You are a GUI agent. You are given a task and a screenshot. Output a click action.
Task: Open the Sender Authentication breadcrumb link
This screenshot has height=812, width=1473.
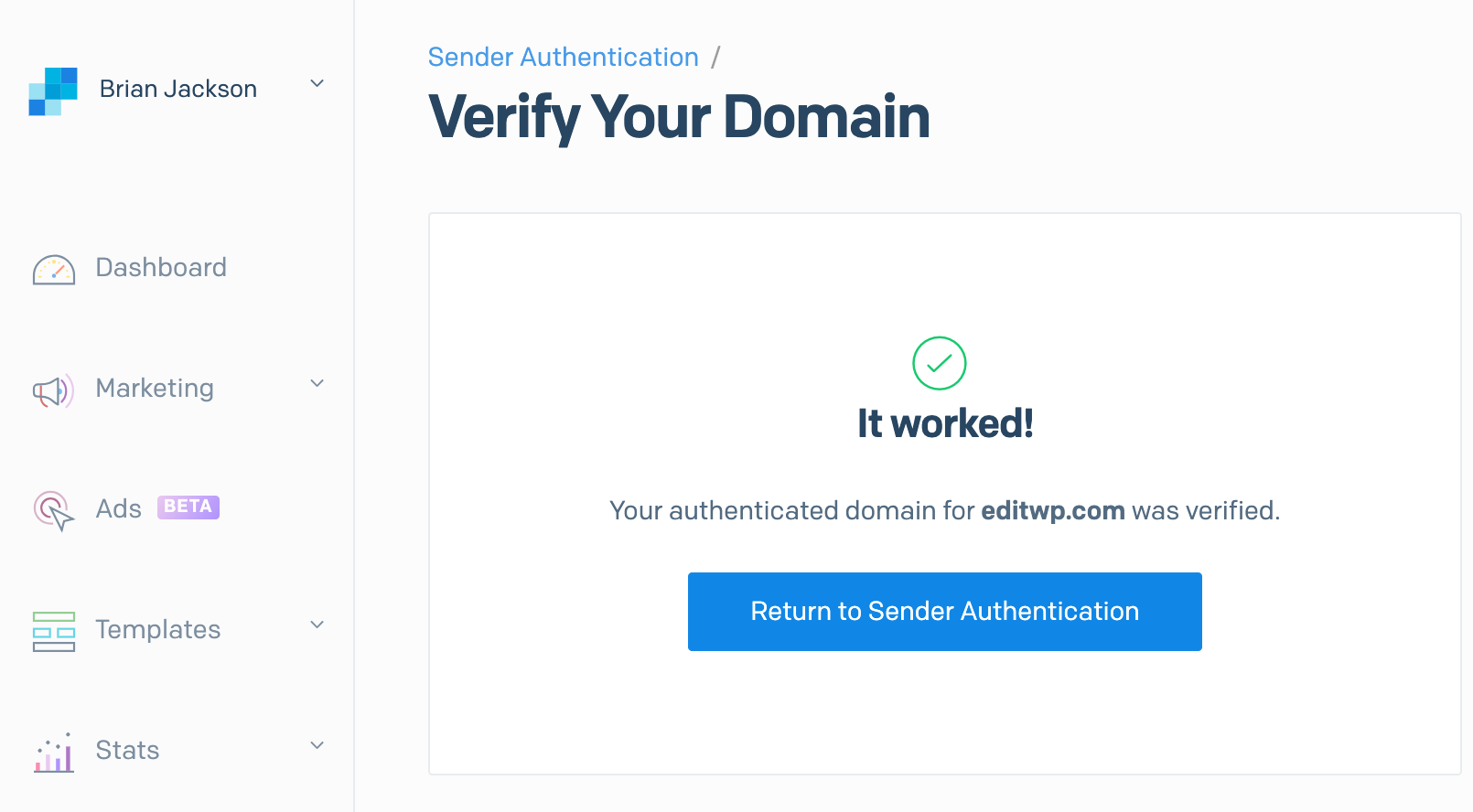(x=563, y=57)
